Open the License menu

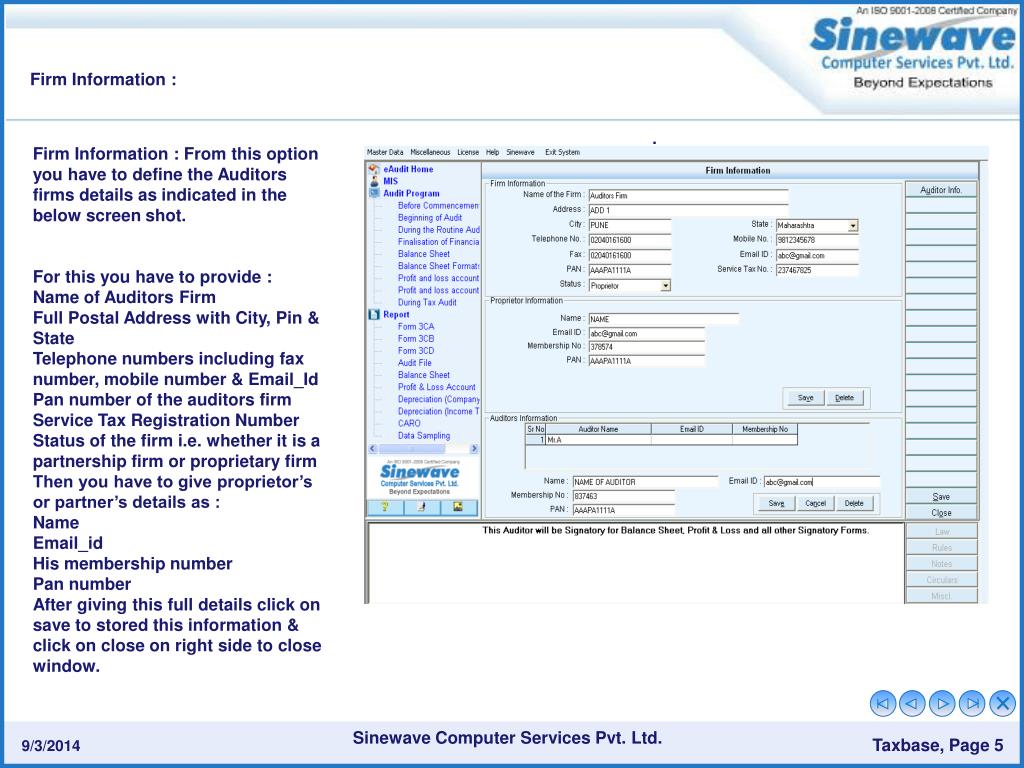[468, 152]
